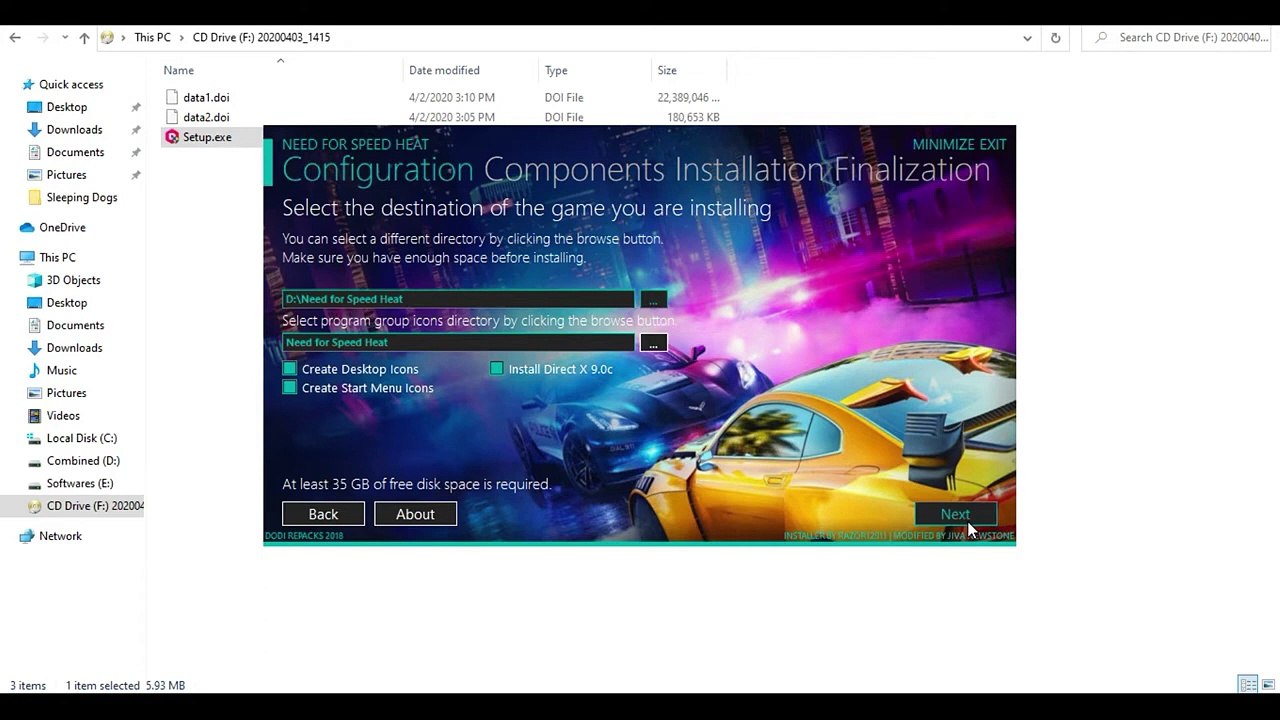Open Softwares (E:) drive

(x=80, y=483)
